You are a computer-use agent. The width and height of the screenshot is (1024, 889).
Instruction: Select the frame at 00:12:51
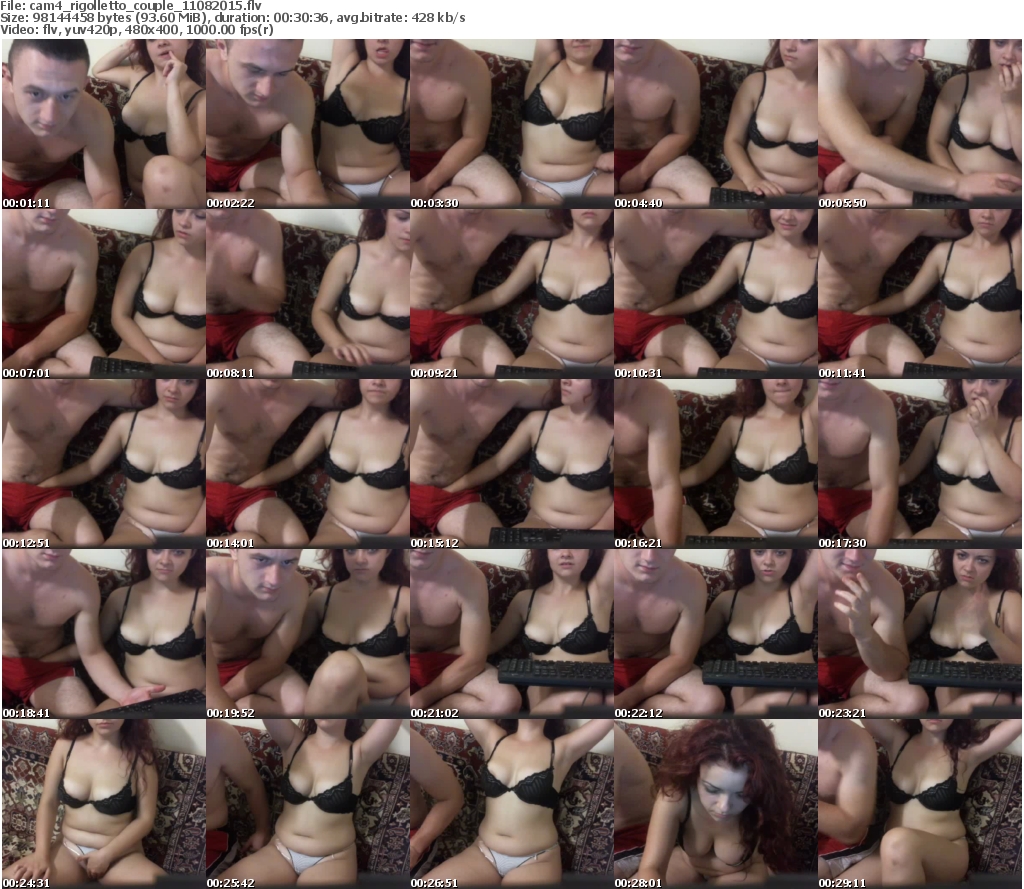click(104, 464)
